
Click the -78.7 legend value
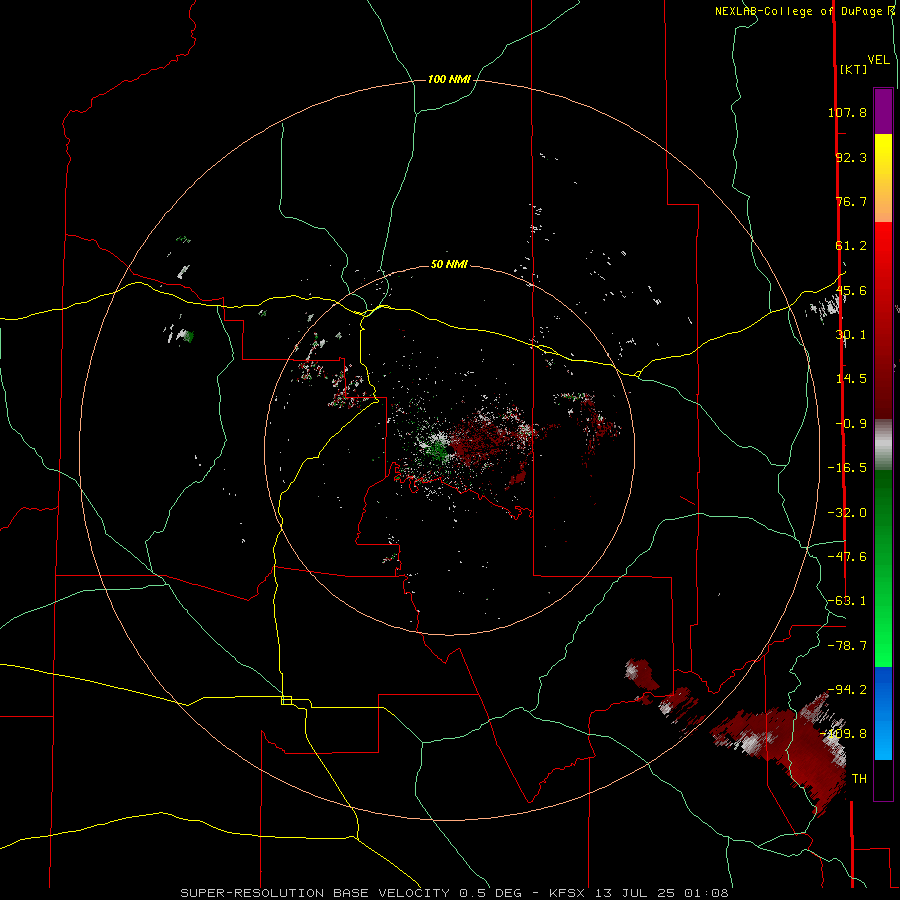(847, 646)
